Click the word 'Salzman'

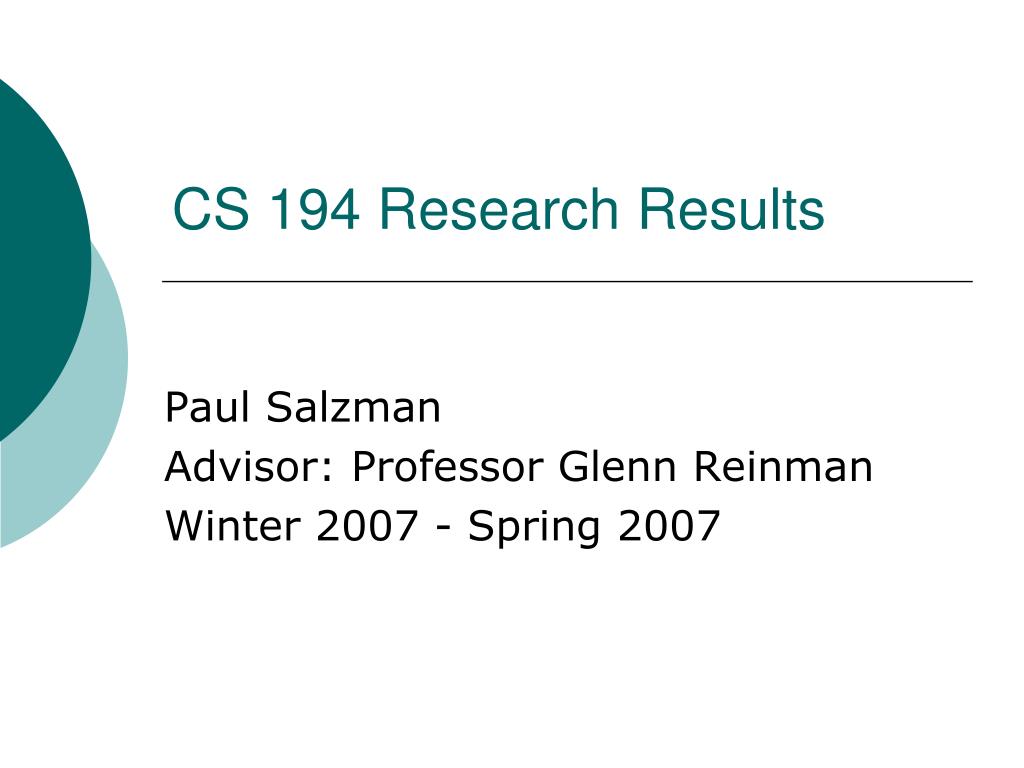(x=353, y=408)
